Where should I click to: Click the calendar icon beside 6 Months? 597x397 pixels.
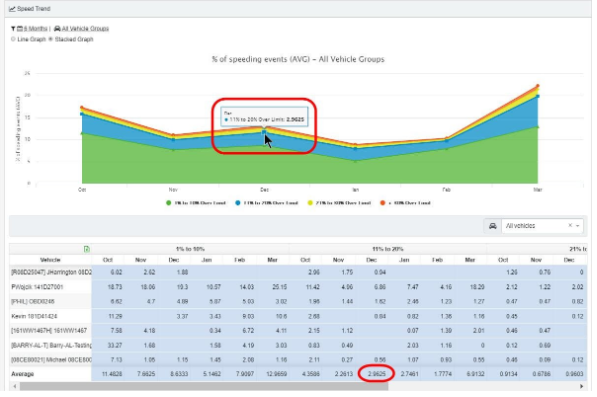pos(20,29)
